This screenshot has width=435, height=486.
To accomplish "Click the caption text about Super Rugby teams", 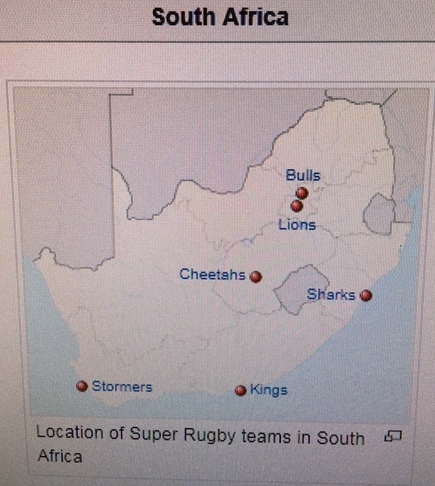I will pyautogui.click(x=200, y=446).
